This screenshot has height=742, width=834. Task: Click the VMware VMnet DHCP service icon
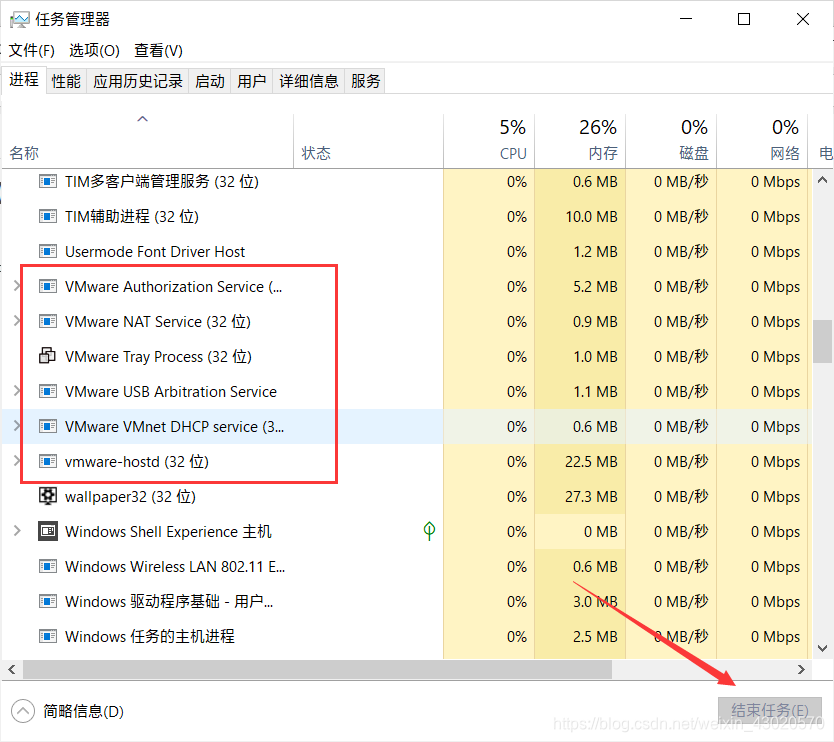point(48,427)
